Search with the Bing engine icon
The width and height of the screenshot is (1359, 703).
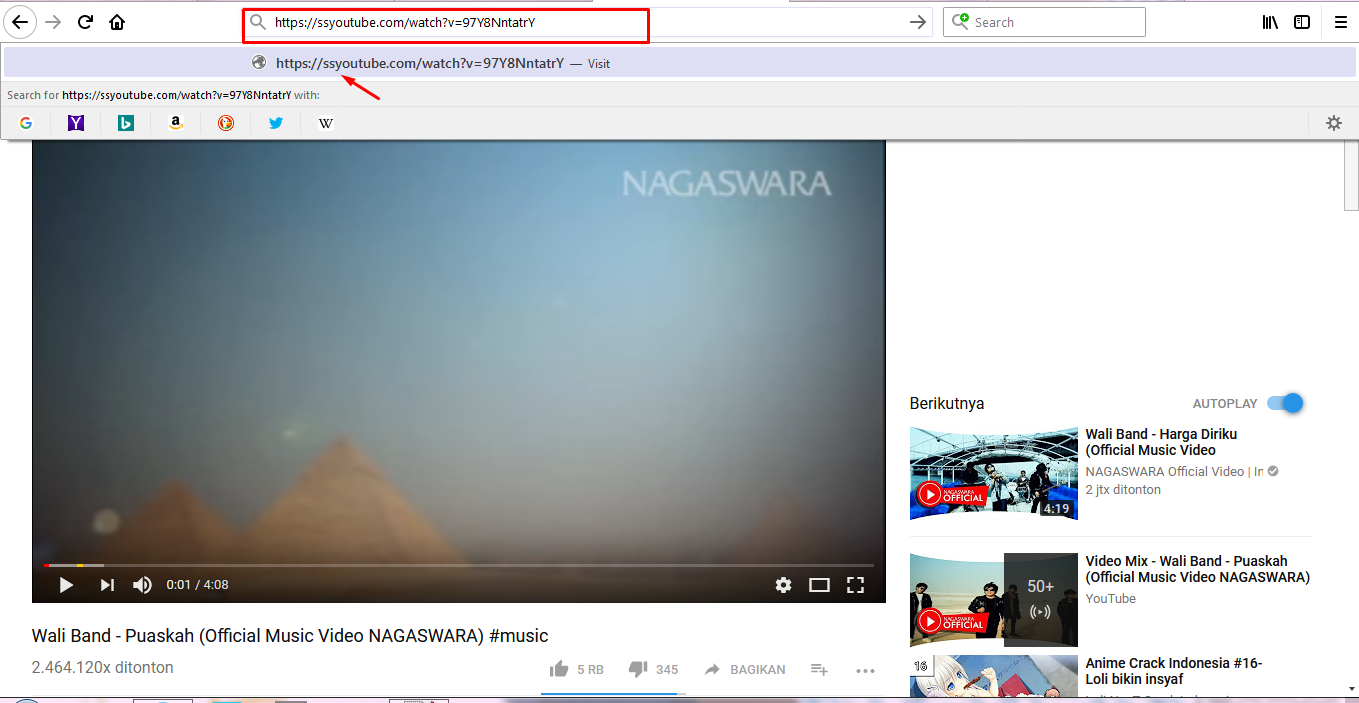coord(126,123)
